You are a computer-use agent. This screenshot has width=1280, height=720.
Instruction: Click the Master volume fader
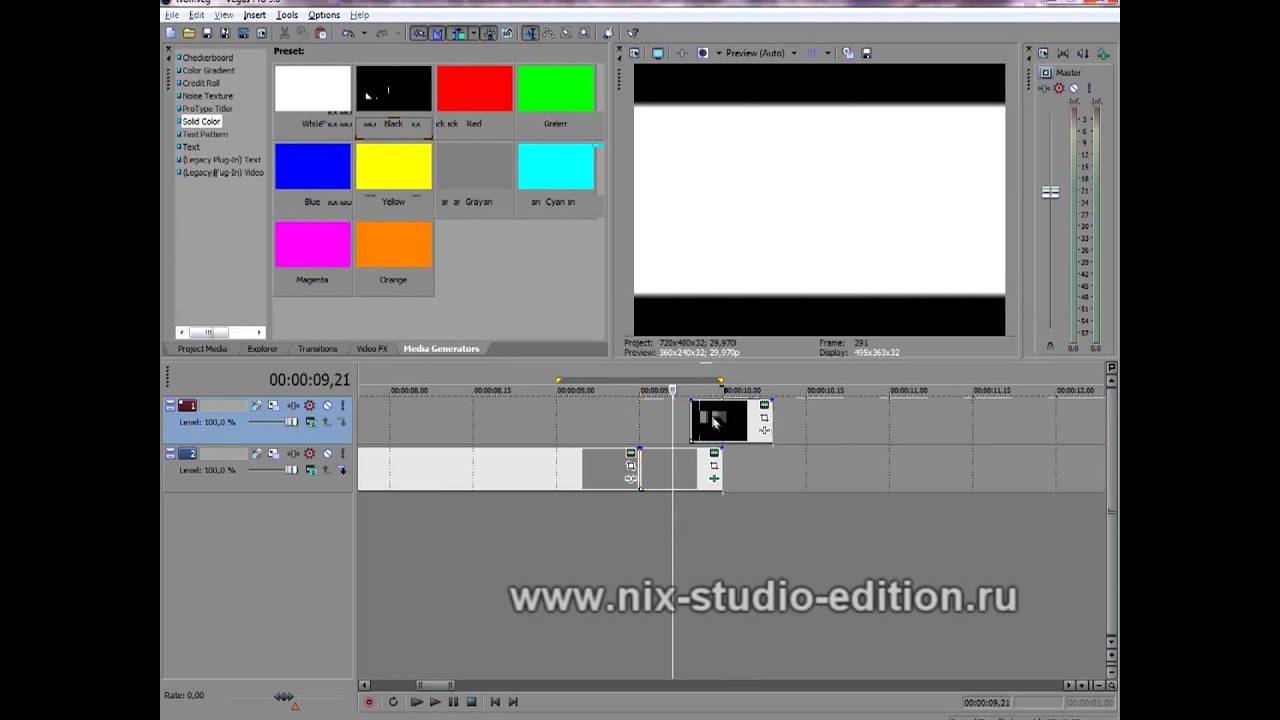click(1050, 192)
